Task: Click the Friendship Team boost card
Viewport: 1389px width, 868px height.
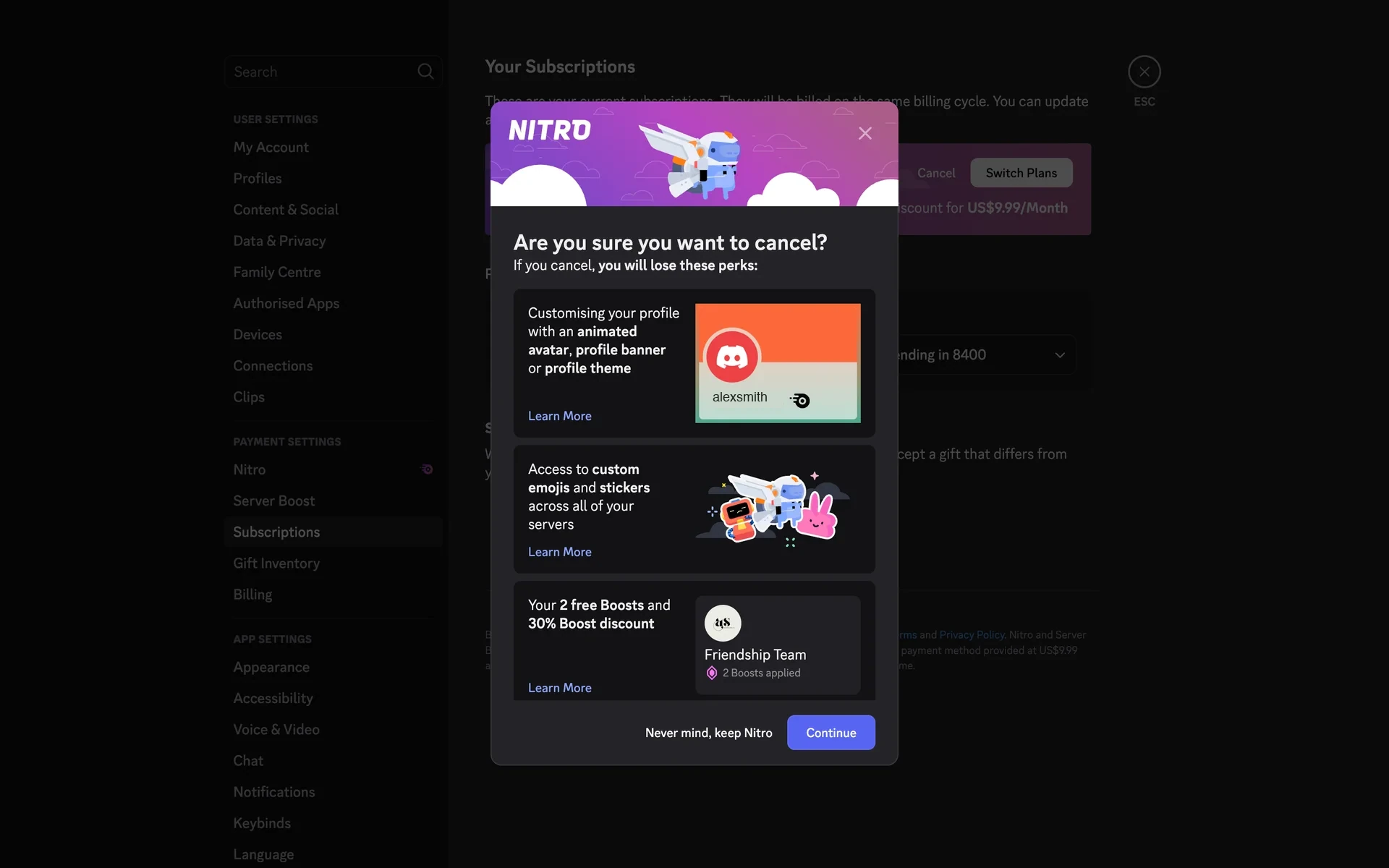Action: tap(778, 645)
